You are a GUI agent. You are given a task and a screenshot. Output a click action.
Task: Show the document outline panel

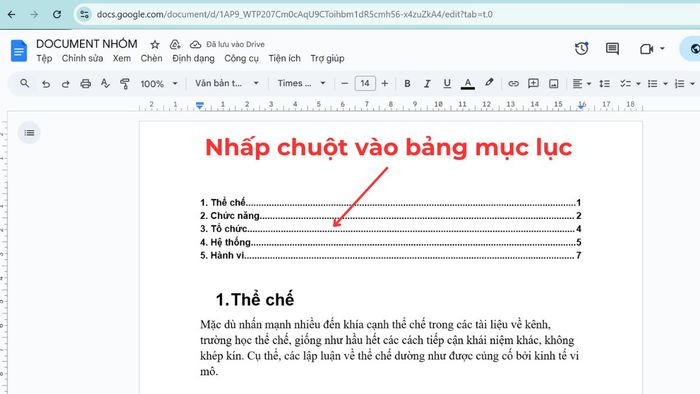coord(29,133)
